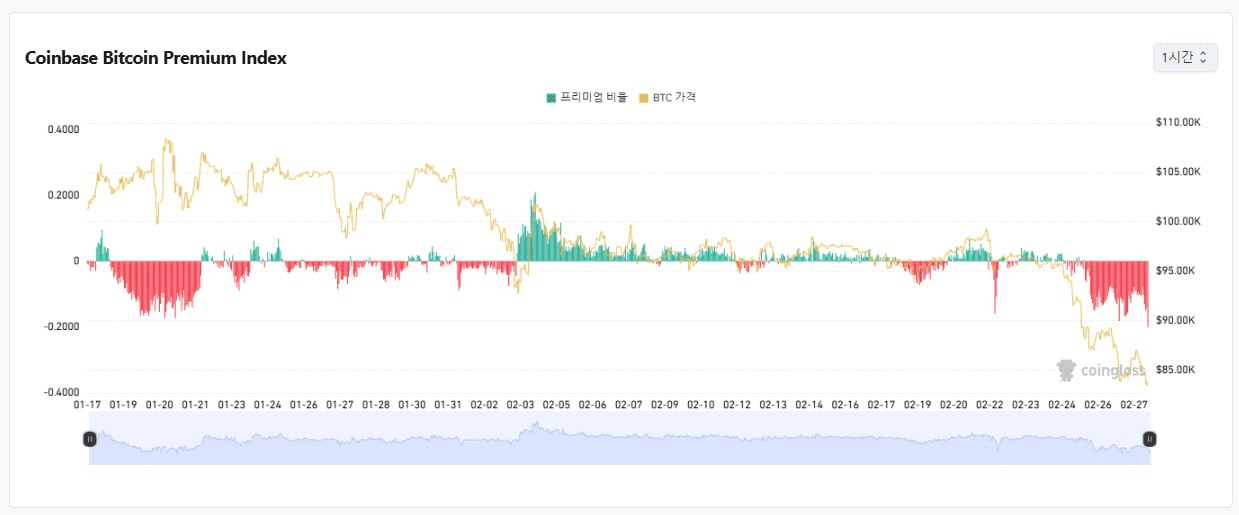Click the 02-17 date axis label

point(882,405)
